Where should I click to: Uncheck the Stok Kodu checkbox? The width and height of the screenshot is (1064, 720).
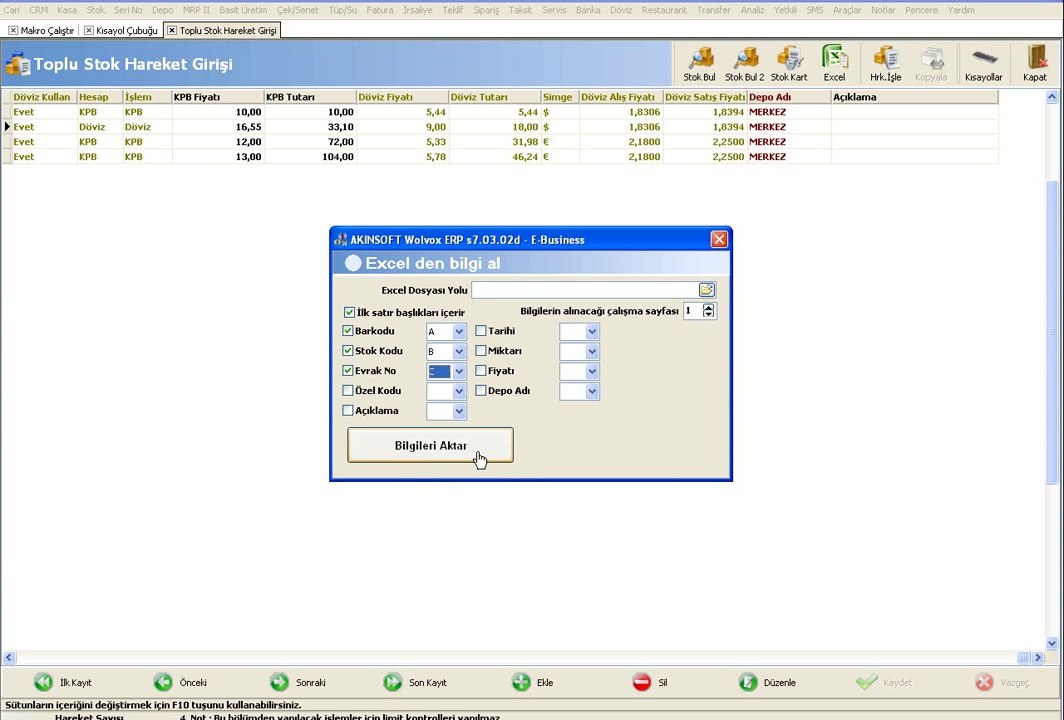[347, 351]
